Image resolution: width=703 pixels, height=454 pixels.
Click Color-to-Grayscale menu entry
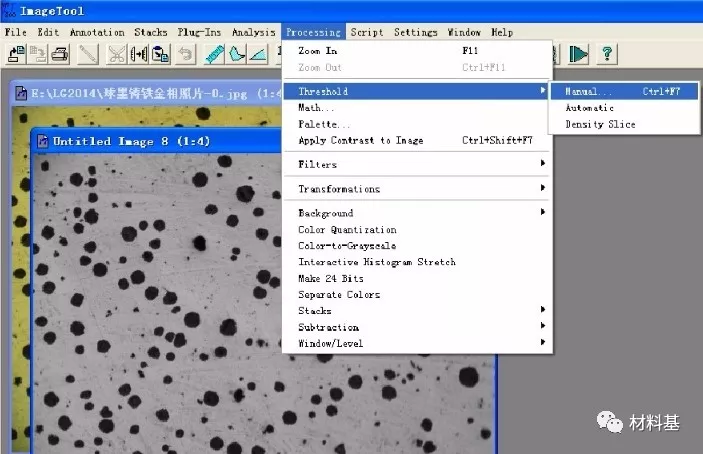coord(347,246)
